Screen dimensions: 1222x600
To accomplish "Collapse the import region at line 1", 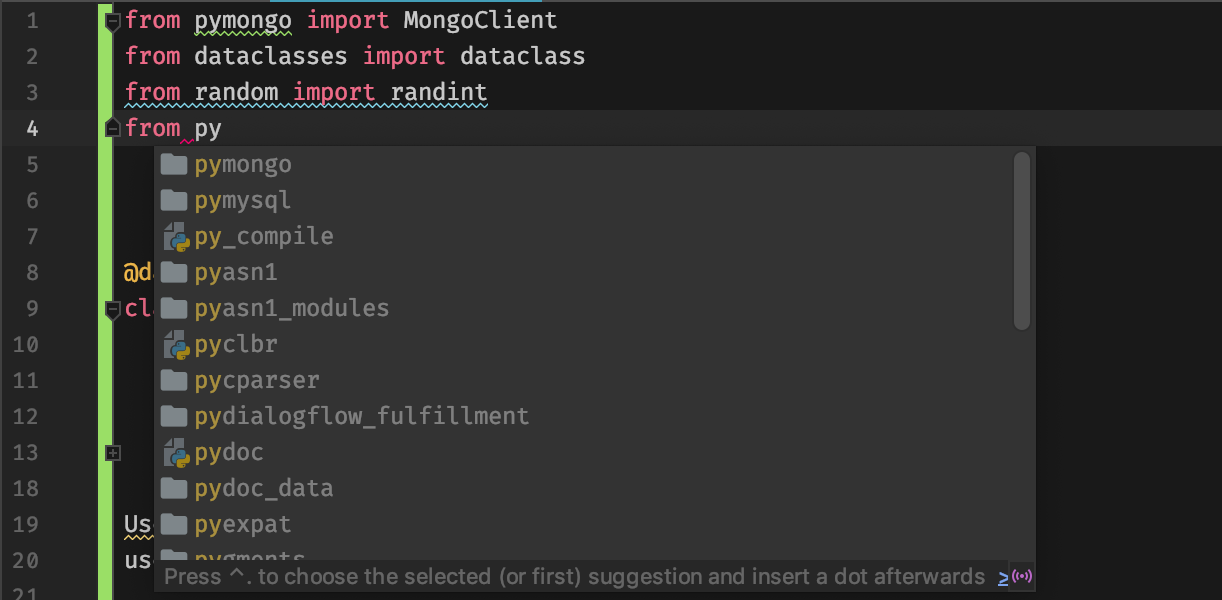I will pos(111,19).
